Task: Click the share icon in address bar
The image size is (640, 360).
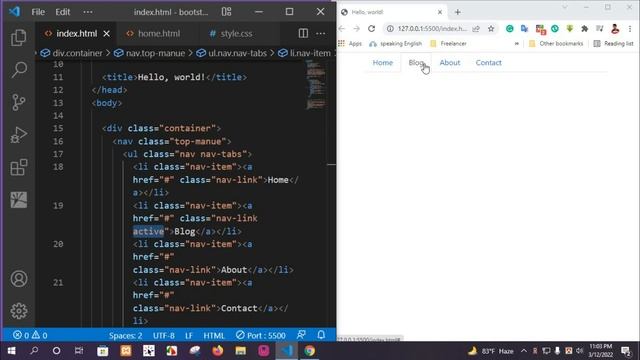Action: [x=476, y=29]
